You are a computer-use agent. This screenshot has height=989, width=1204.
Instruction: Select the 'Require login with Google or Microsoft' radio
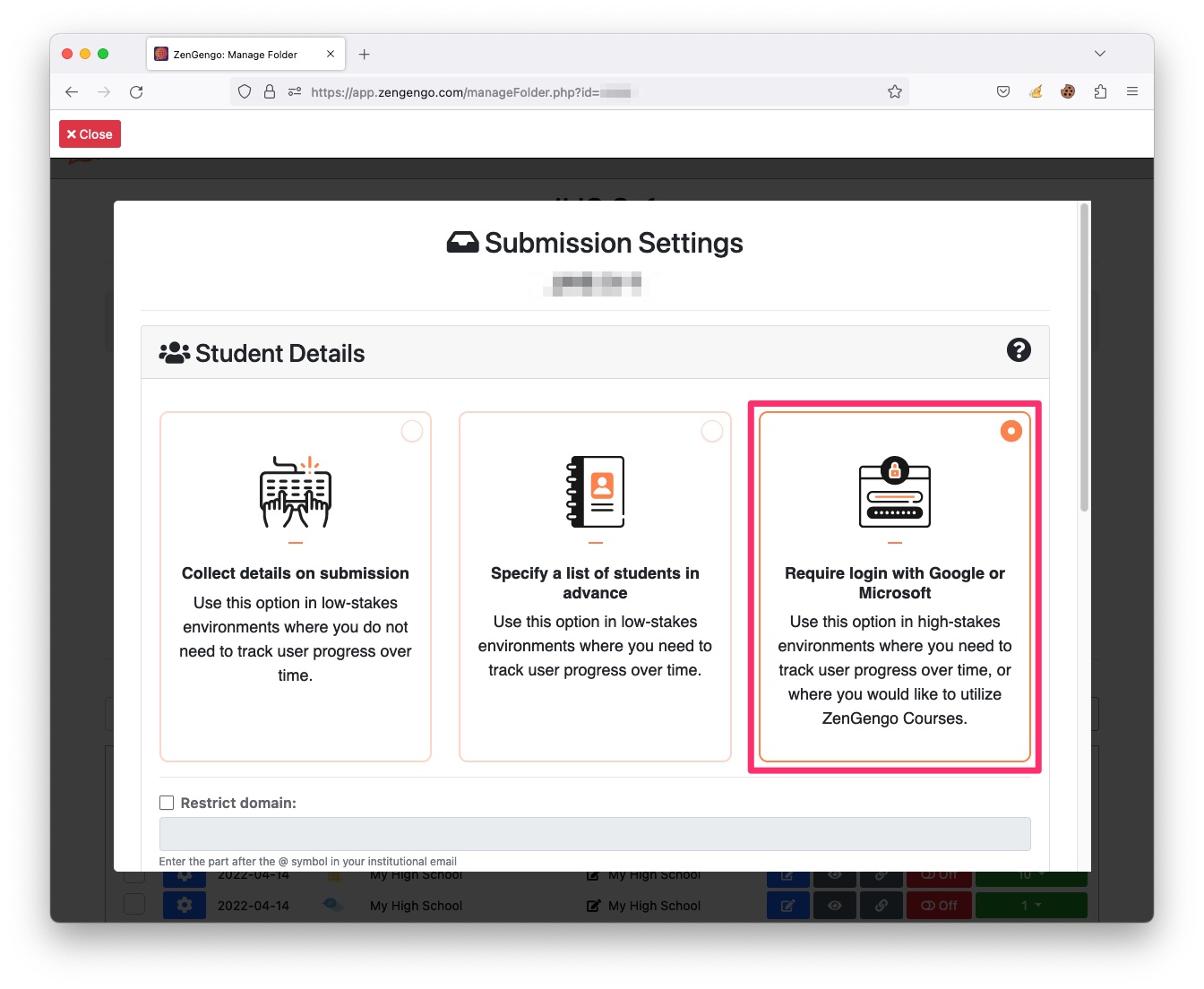pos(1011,431)
